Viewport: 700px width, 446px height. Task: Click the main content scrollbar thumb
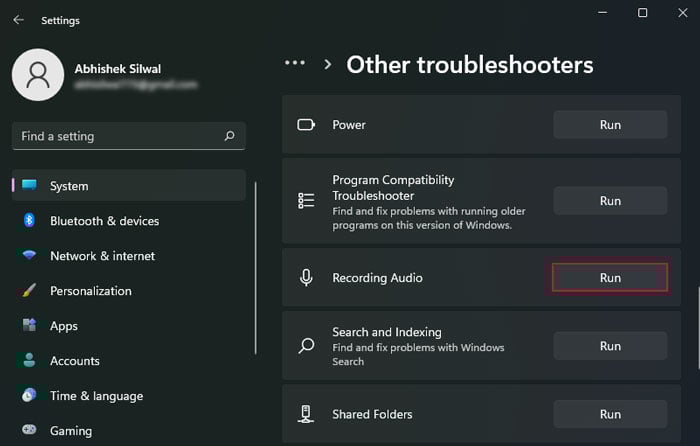pyautogui.click(x=698, y=328)
